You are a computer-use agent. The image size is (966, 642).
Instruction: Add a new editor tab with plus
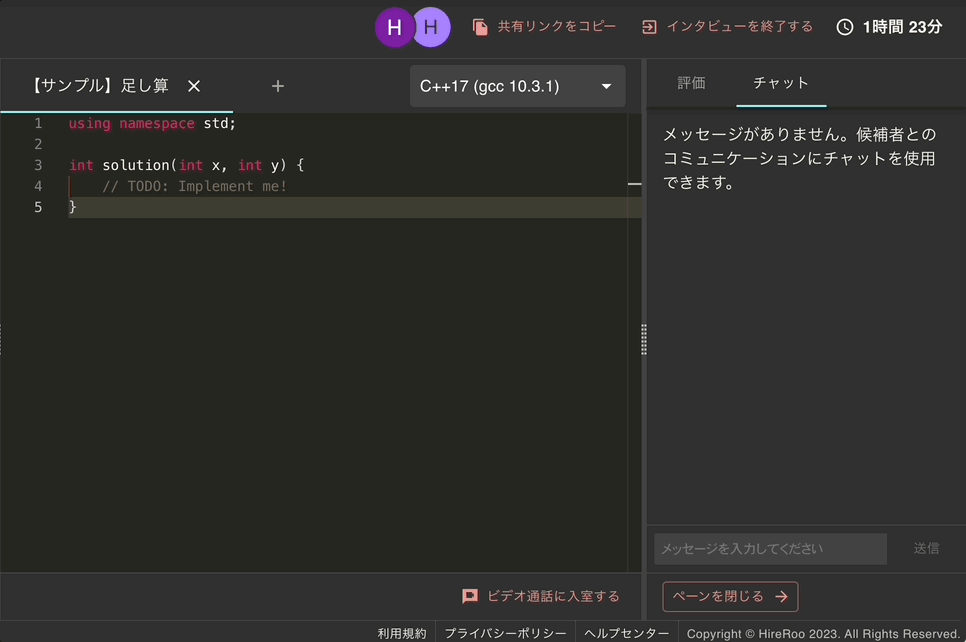[278, 86]
